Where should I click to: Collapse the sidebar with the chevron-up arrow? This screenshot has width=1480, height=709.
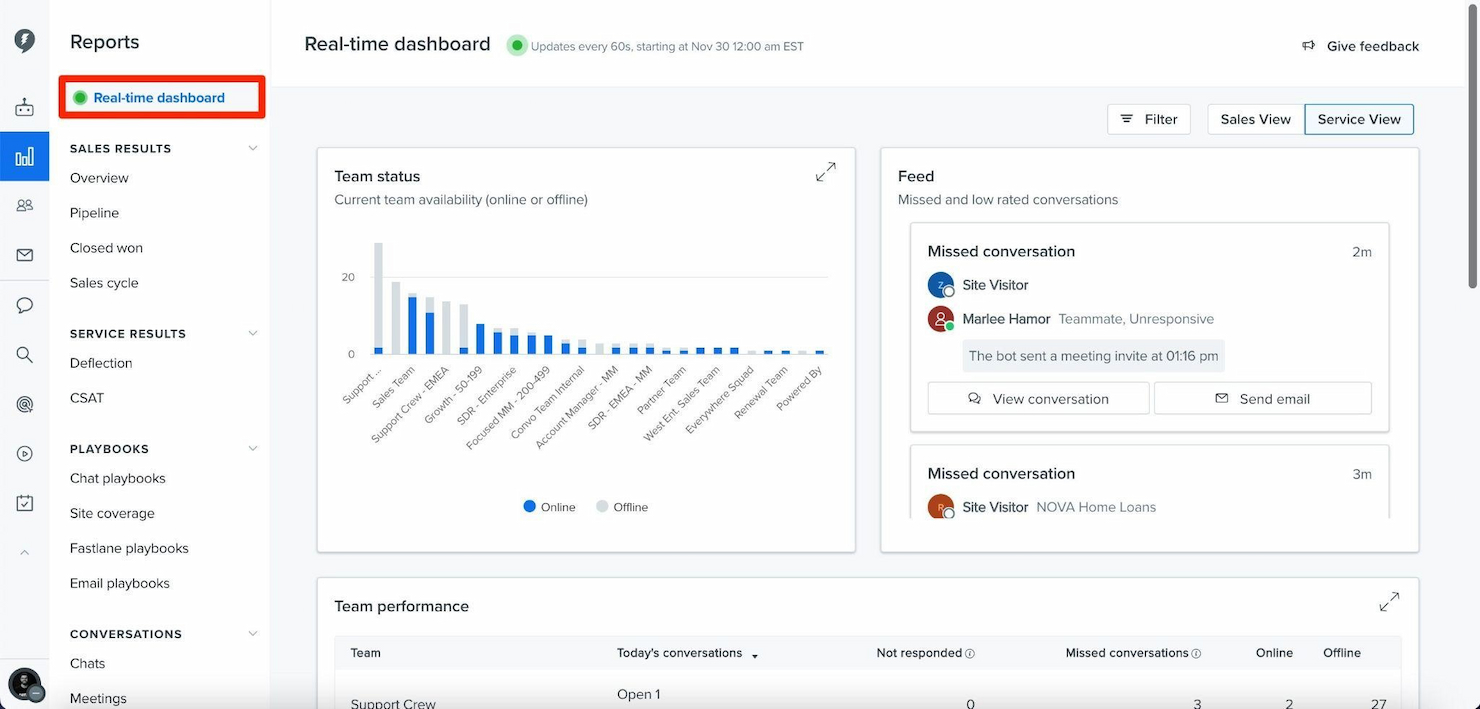click(25, 551)
